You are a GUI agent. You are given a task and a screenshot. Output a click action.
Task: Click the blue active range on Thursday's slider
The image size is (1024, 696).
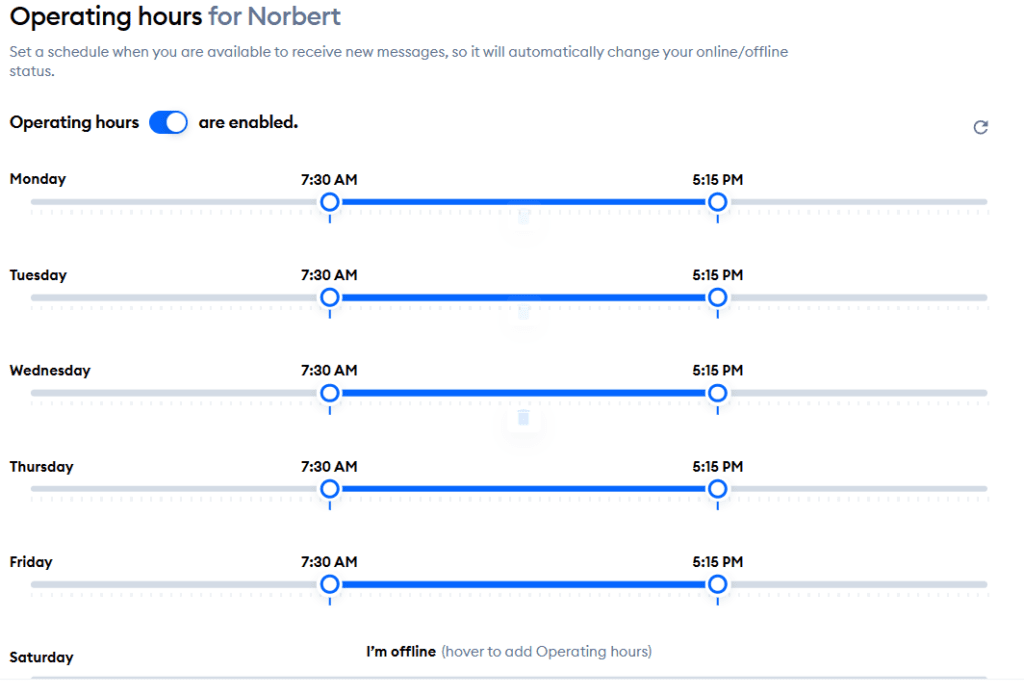coord(523,489)
